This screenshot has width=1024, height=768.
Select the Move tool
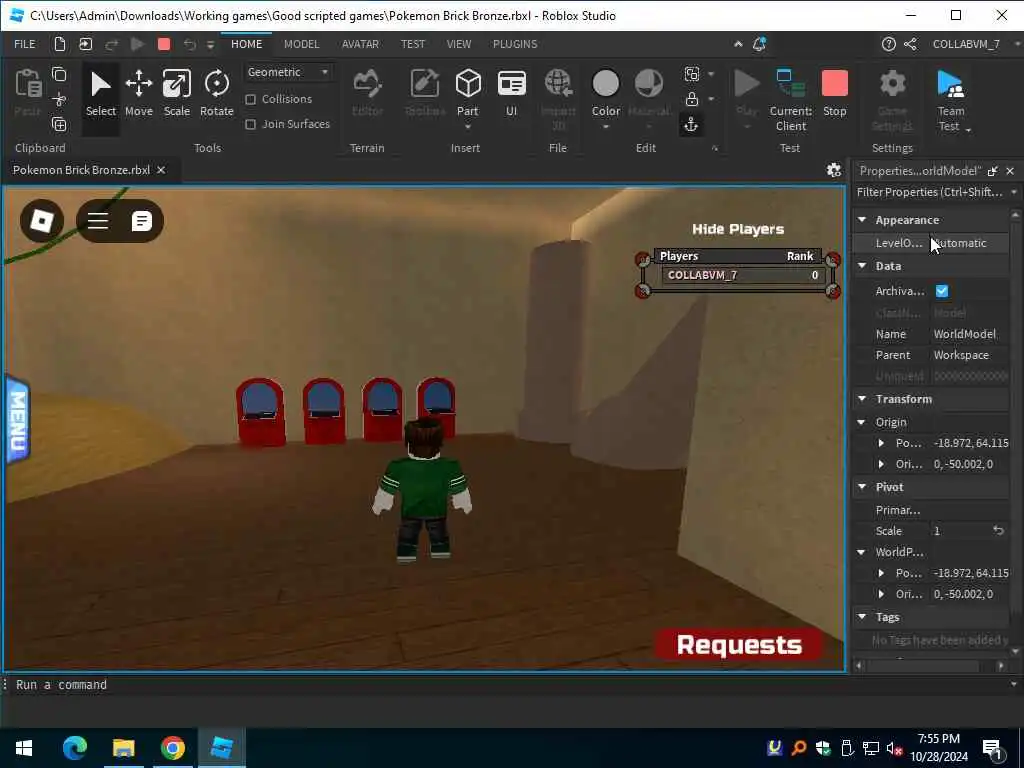pyautogui.click(x=138, y=93)
